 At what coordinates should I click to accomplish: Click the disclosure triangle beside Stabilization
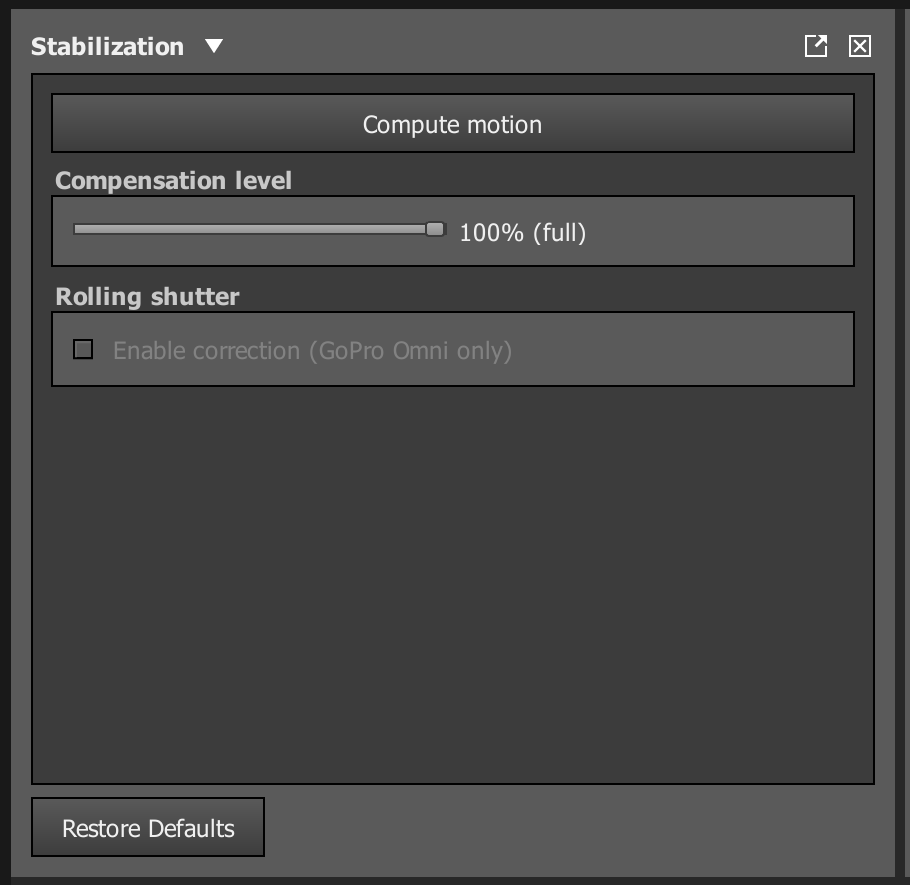212,46
